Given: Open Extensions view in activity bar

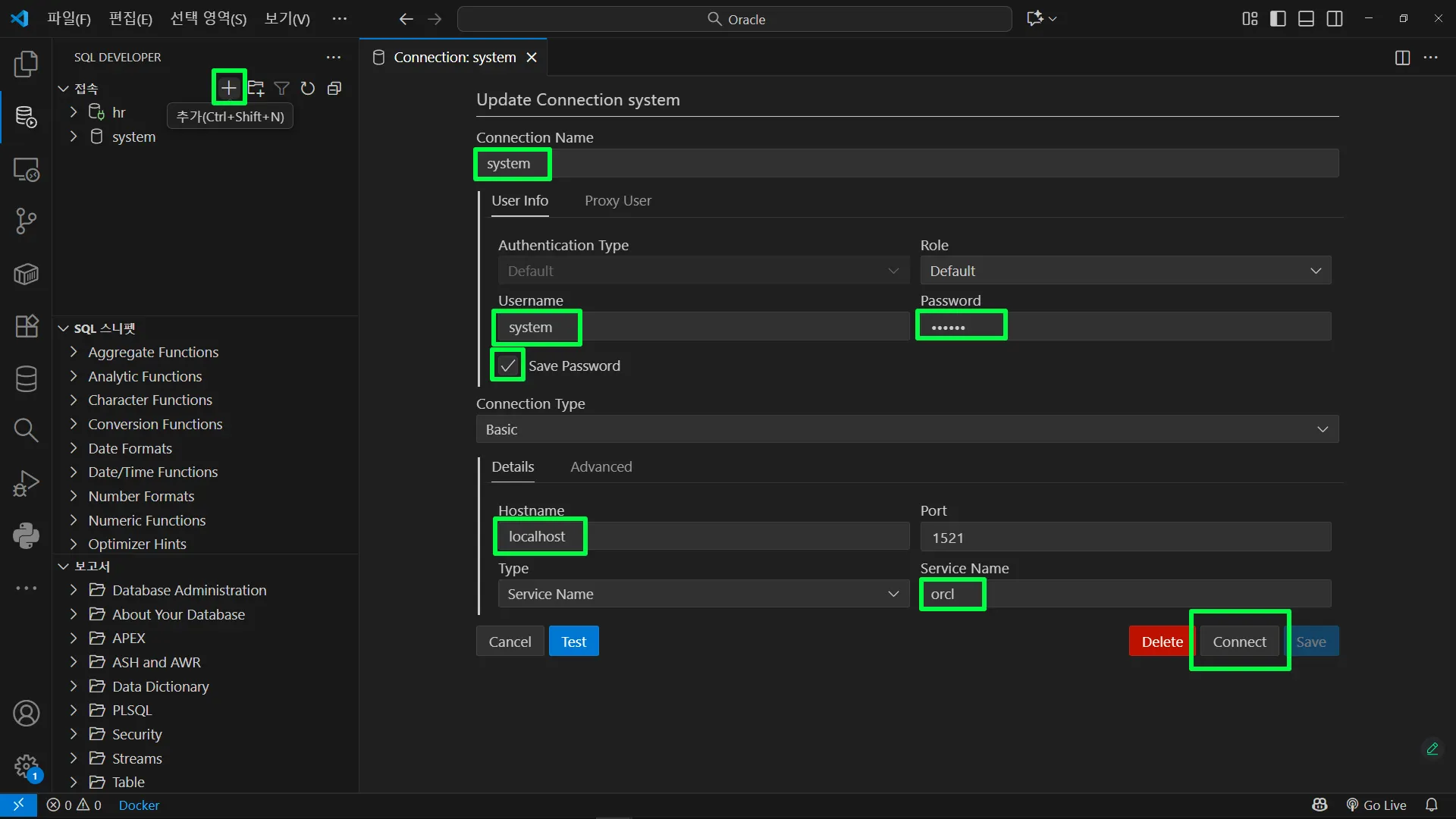Looking at the screenshot, I should [x=26, y=326].
